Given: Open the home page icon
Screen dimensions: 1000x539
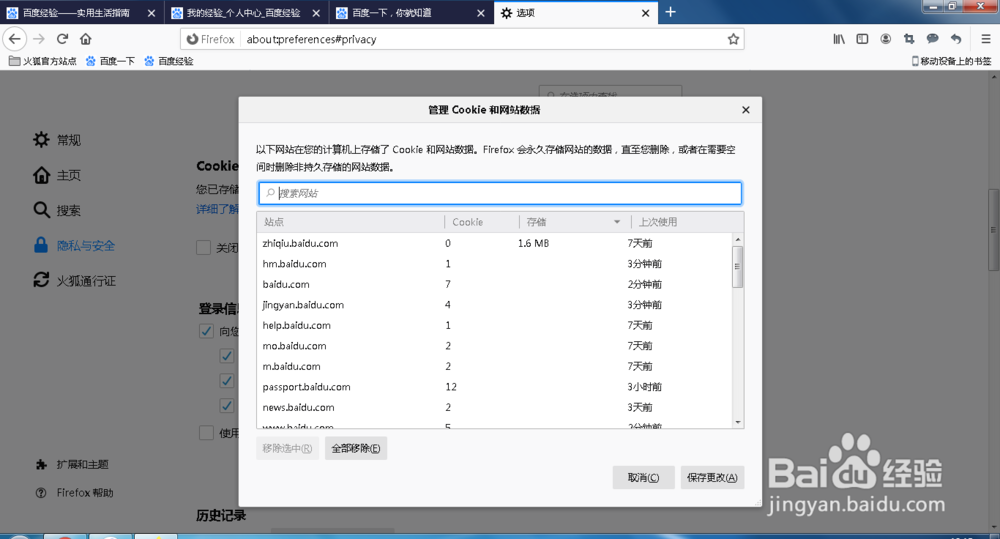Looking at the screenshot, I should click(85, 39).
